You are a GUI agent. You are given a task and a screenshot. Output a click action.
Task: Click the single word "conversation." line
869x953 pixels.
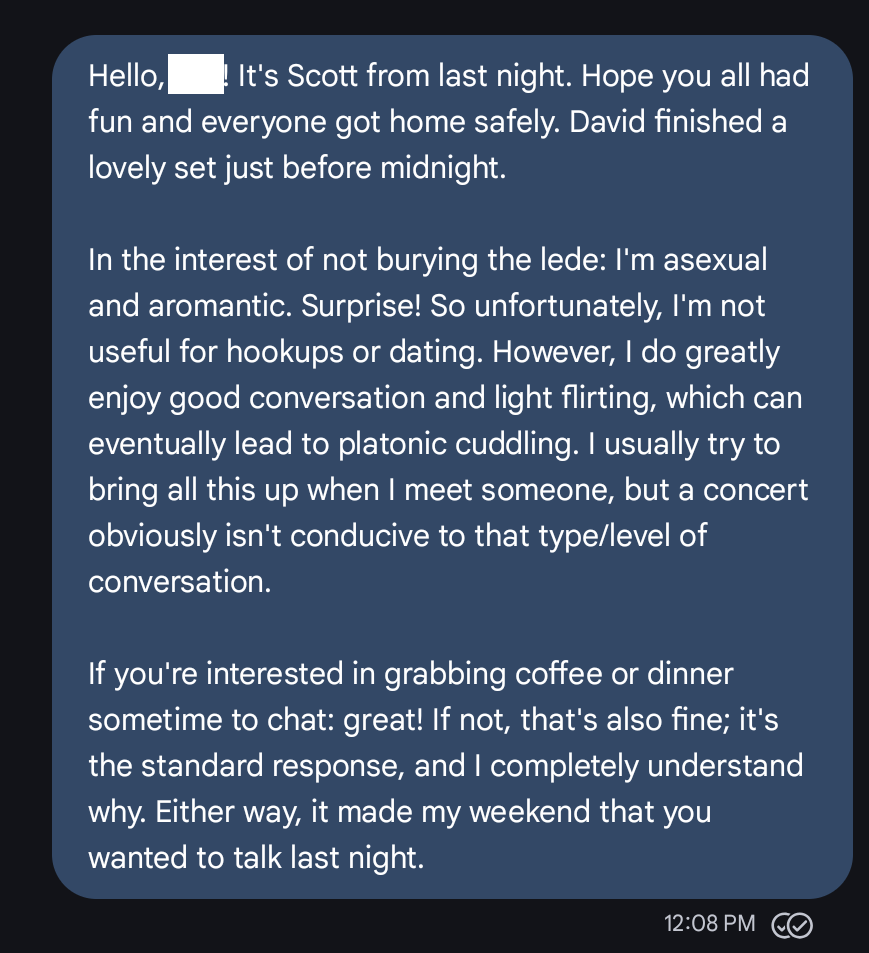(180, 582)
